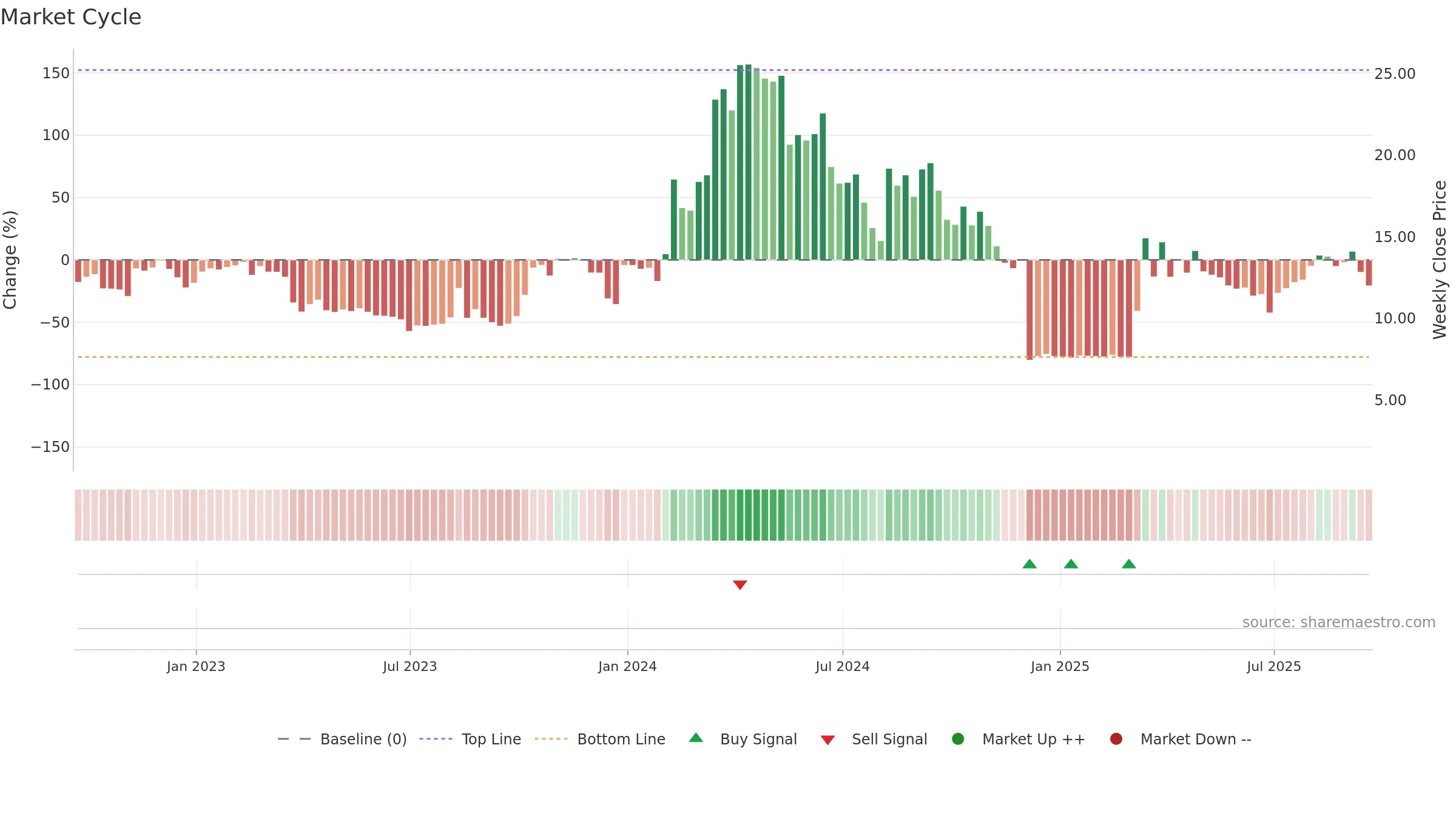Viewport: 1456px width, 819px height.
Task: Click the Weekly Close Price axis title
Action: (x=1440, y=260)
